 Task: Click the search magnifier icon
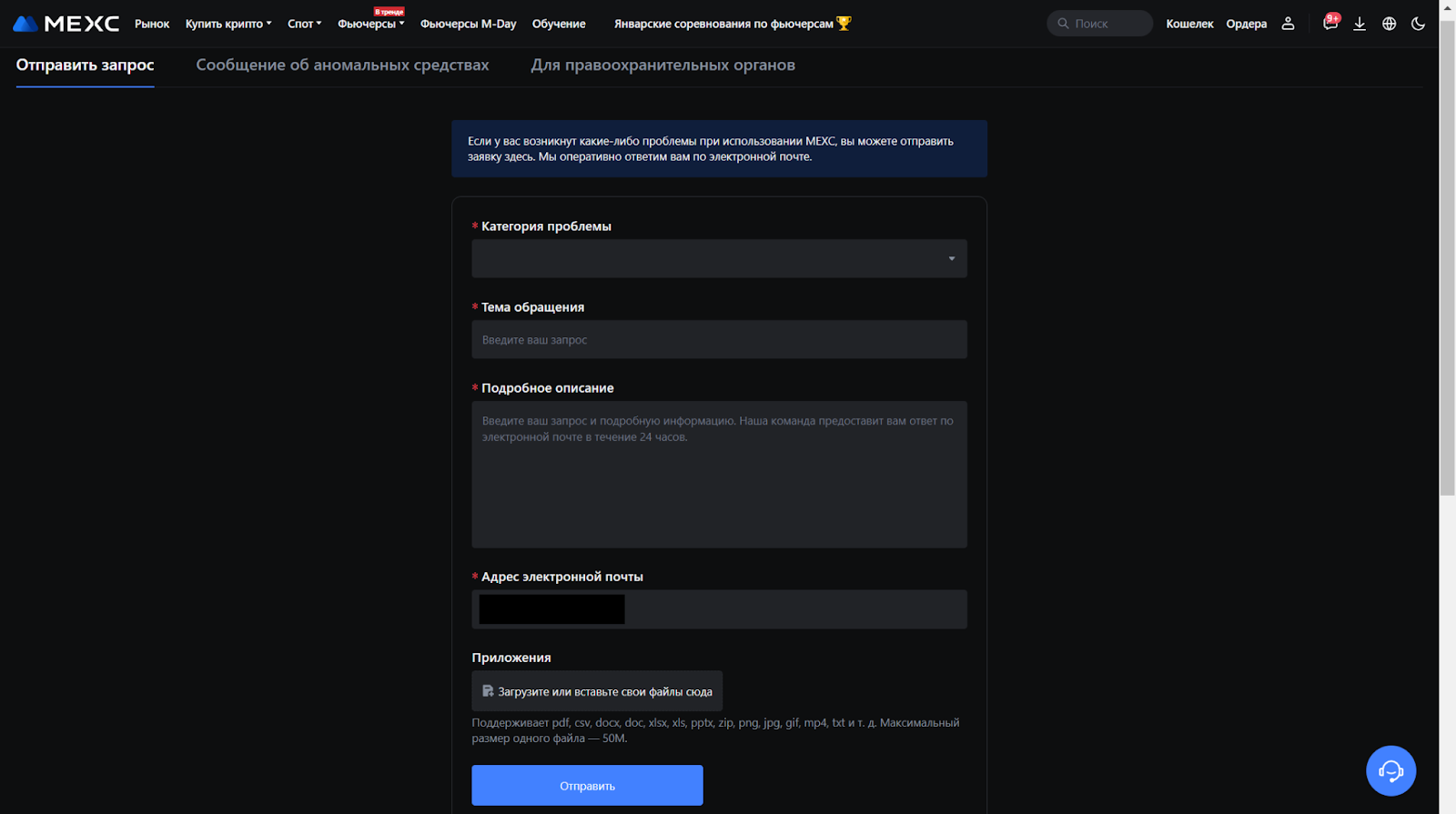1063,24
